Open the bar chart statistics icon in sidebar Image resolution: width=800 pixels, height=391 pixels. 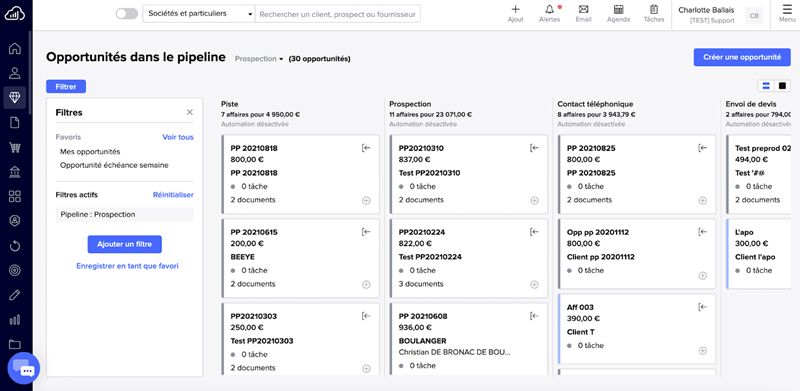[15, 320]
